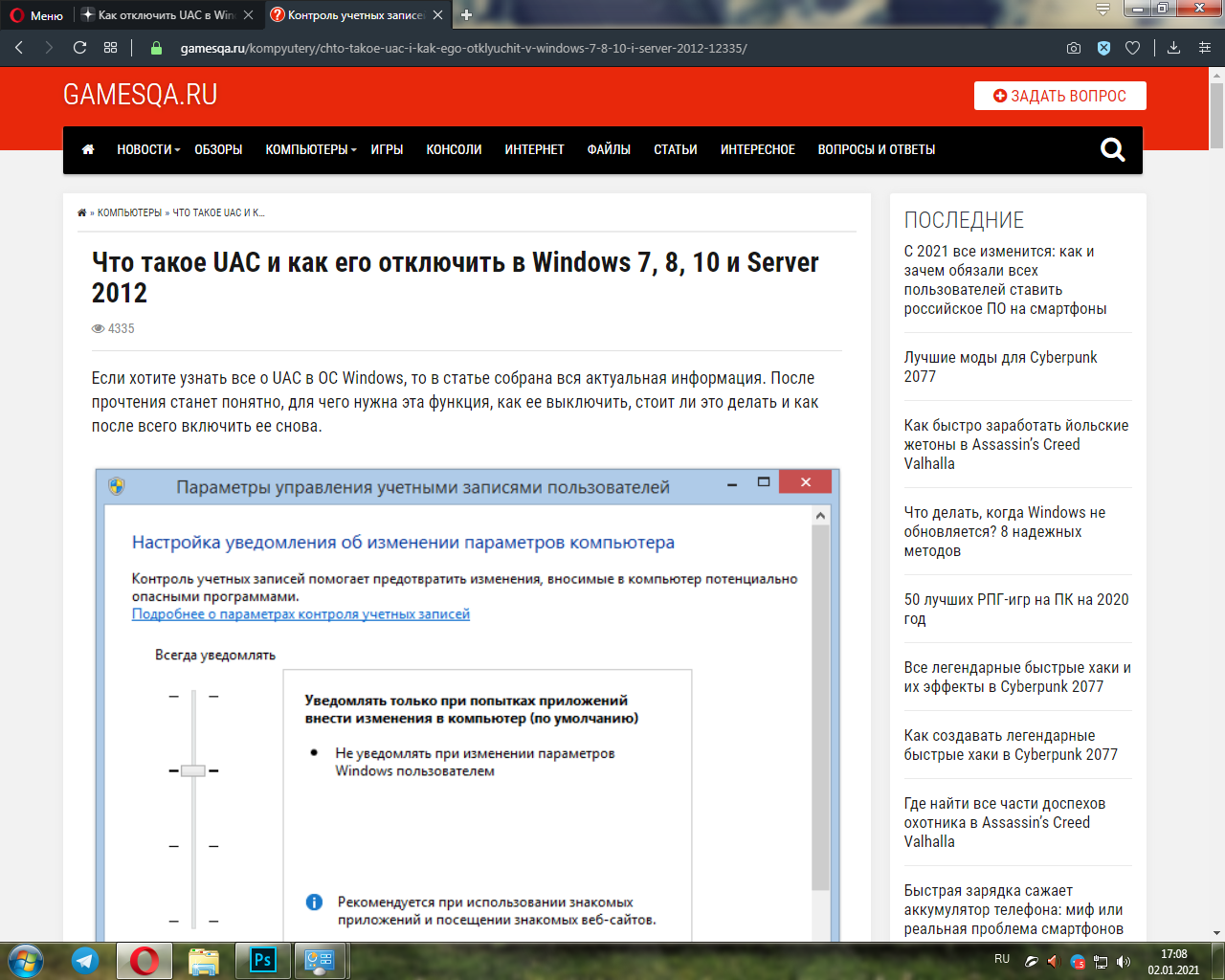The image size is (1225, 980).
Task: Open new tab with plus button
Action: (x=466, y=15)
